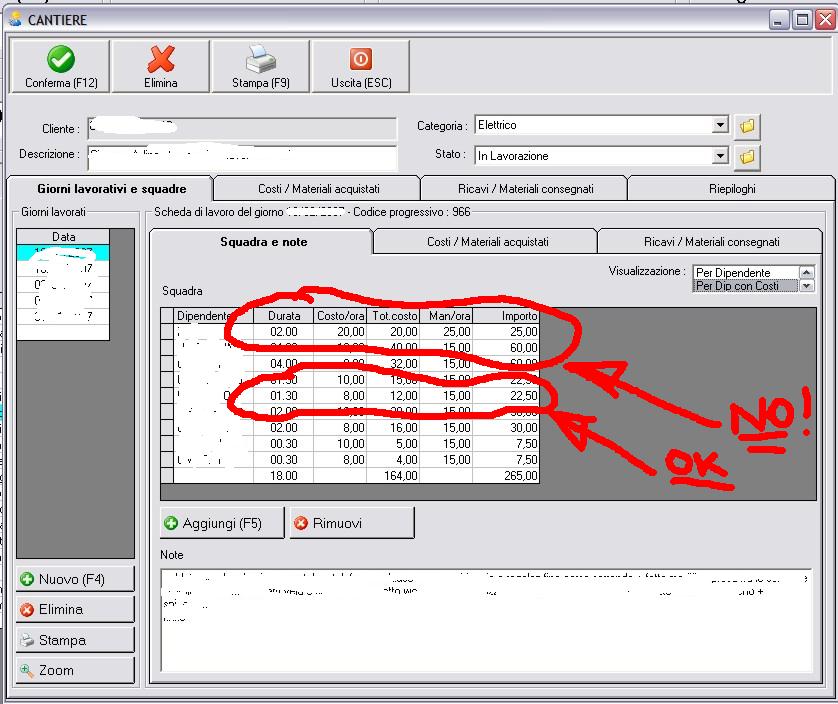The width and height of the screenshot is (838, 704).
Task: Click Visualizzazione list up arrow
Action: (807, 273)
